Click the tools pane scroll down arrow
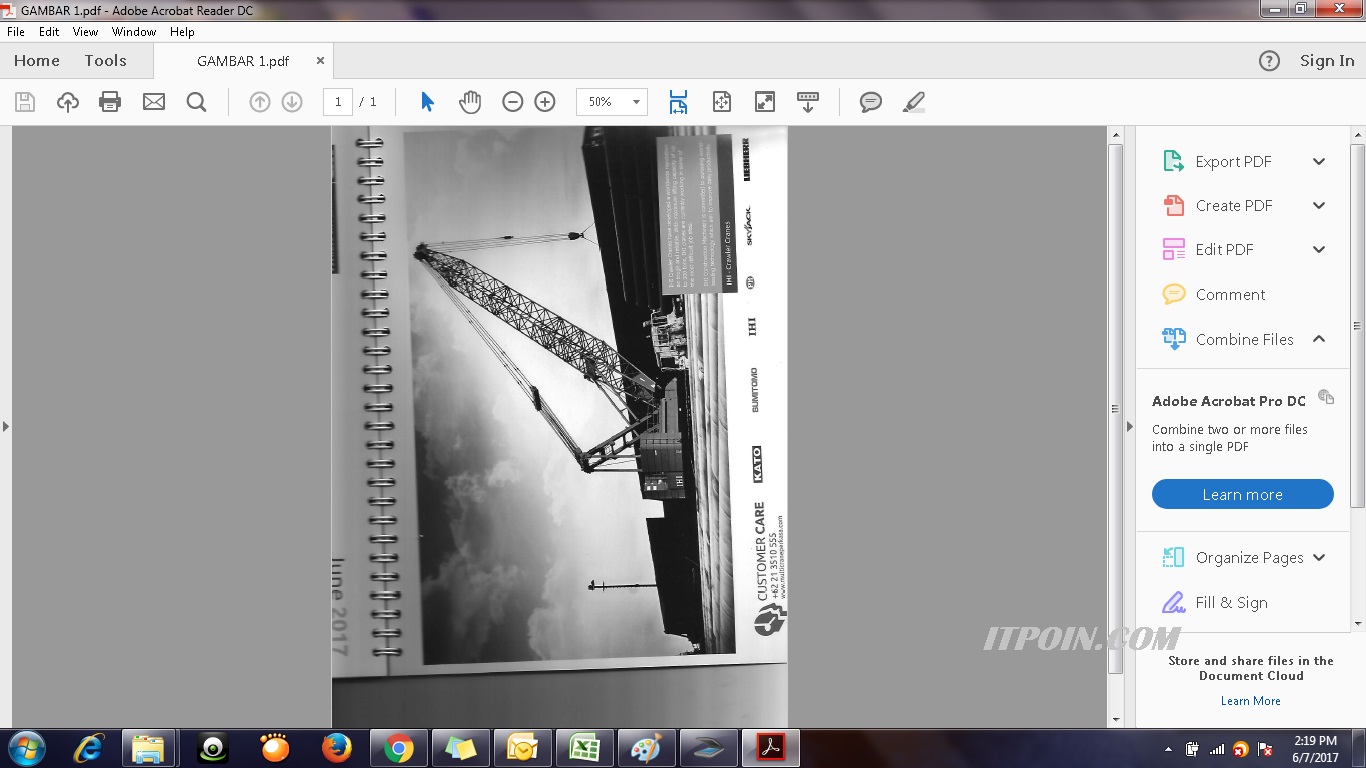The width and height of the screenshot is (1366, 768). point(1357,623)
